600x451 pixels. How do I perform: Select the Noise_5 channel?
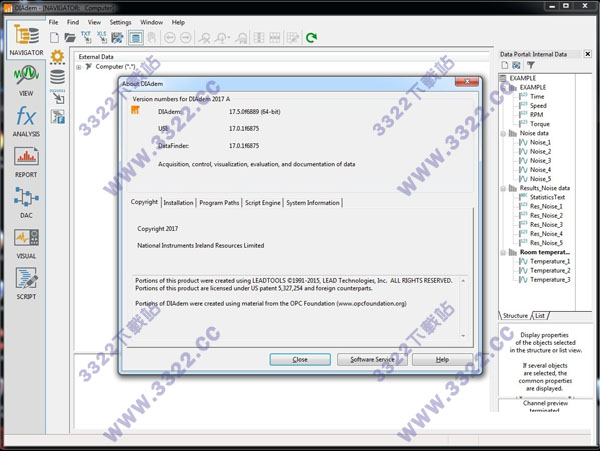click(x=540, y=179)
